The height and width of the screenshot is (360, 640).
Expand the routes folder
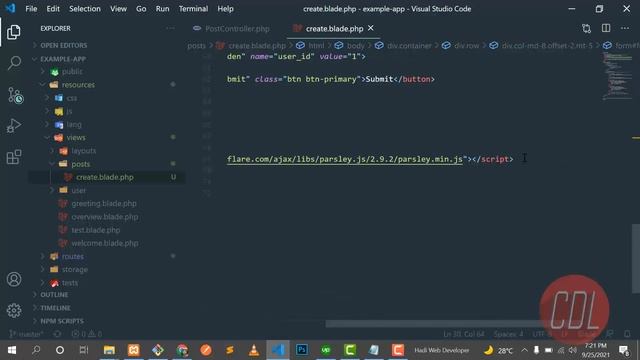pos(73,256)
